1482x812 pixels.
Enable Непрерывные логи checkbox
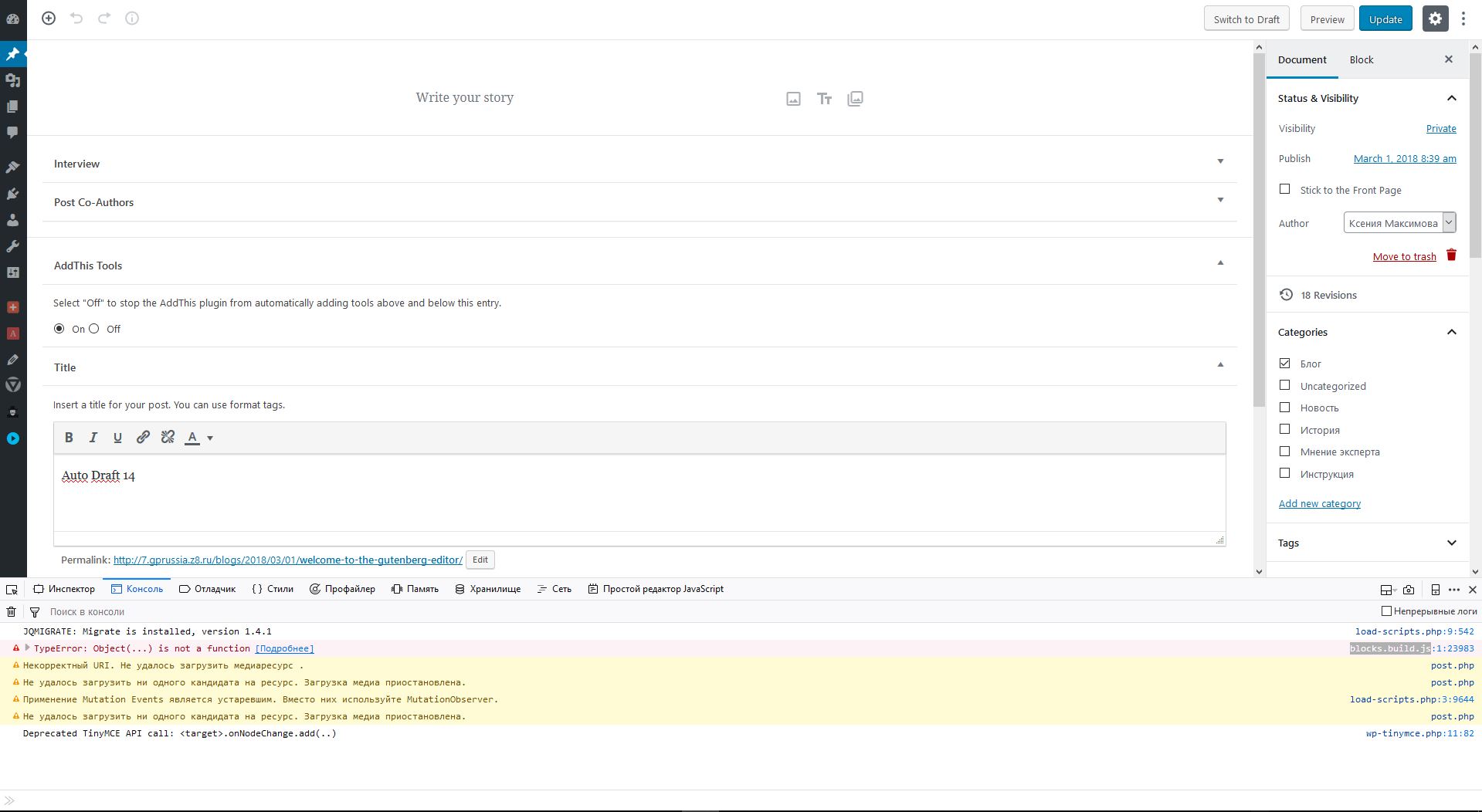1386,611
